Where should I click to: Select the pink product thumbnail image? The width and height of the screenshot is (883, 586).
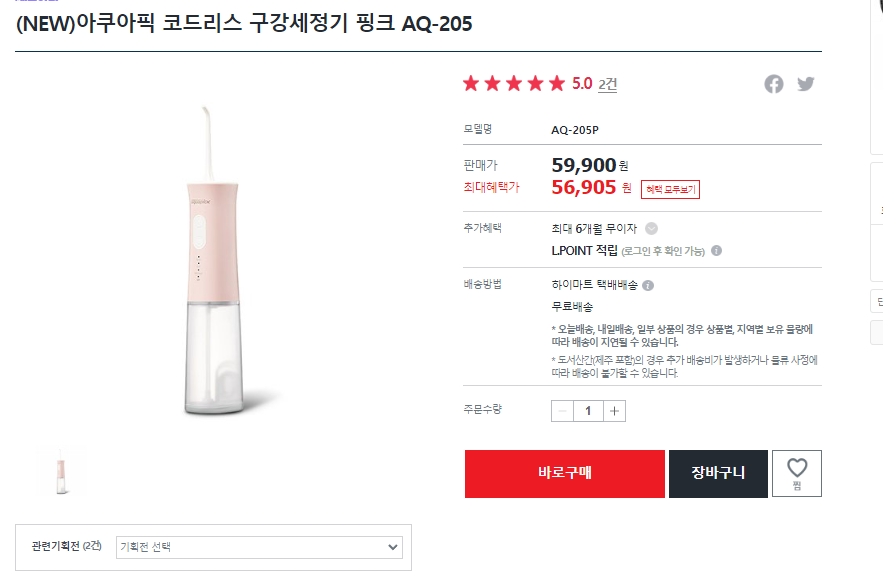(61, 472)
